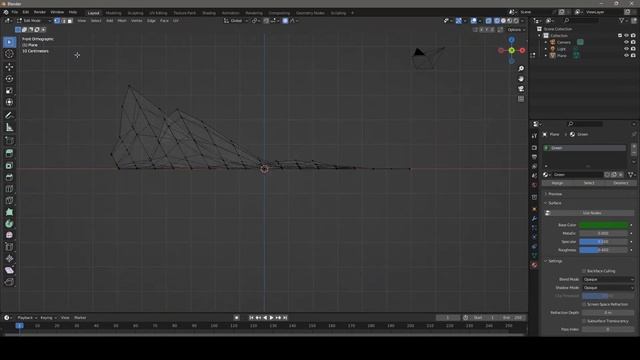Enable vertex select mode
This screenshot has width=640, height=360.
pos(57,20)
